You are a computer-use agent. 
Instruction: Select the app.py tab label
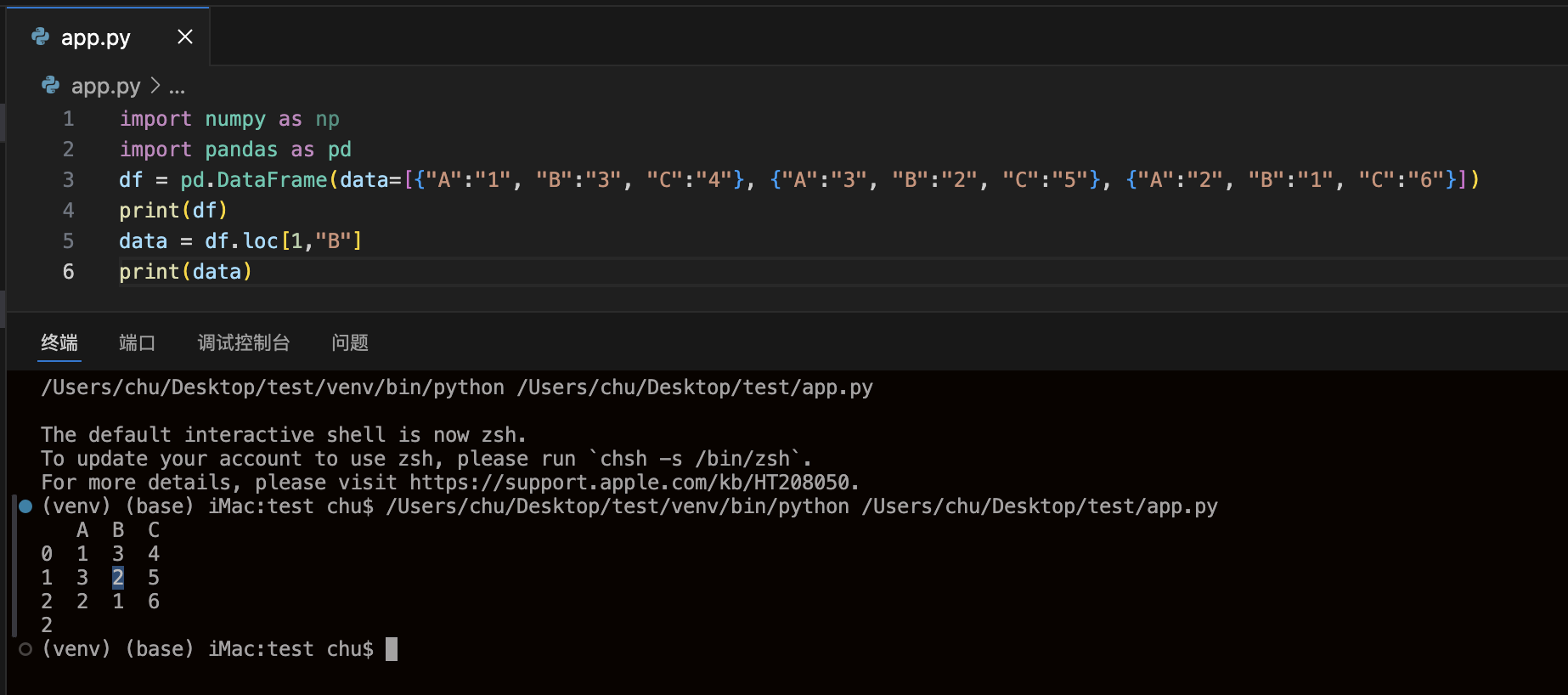click(95, 38)
